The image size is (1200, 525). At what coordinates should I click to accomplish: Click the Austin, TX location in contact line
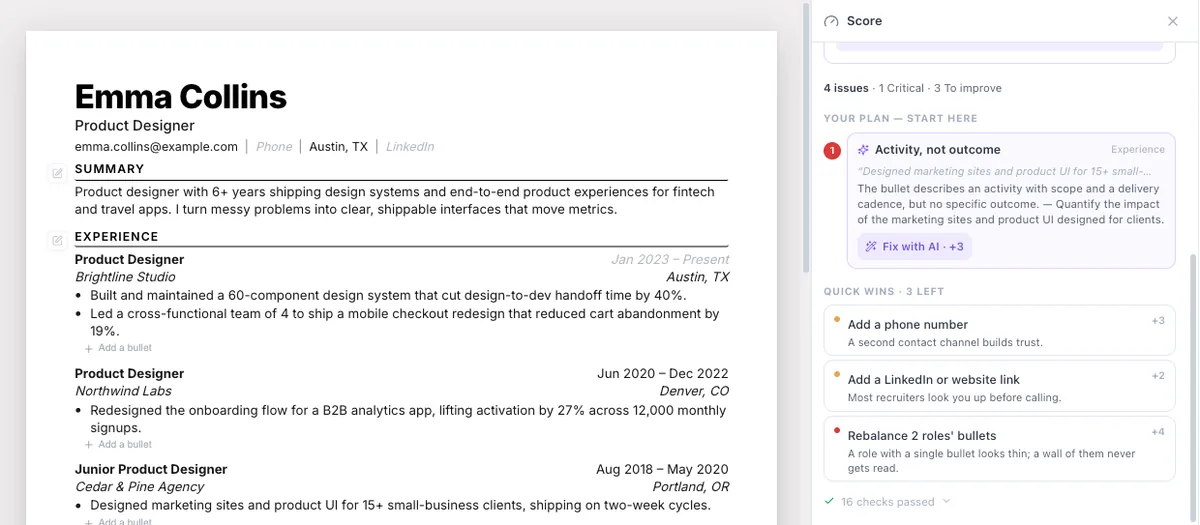[x=338, y=147]
